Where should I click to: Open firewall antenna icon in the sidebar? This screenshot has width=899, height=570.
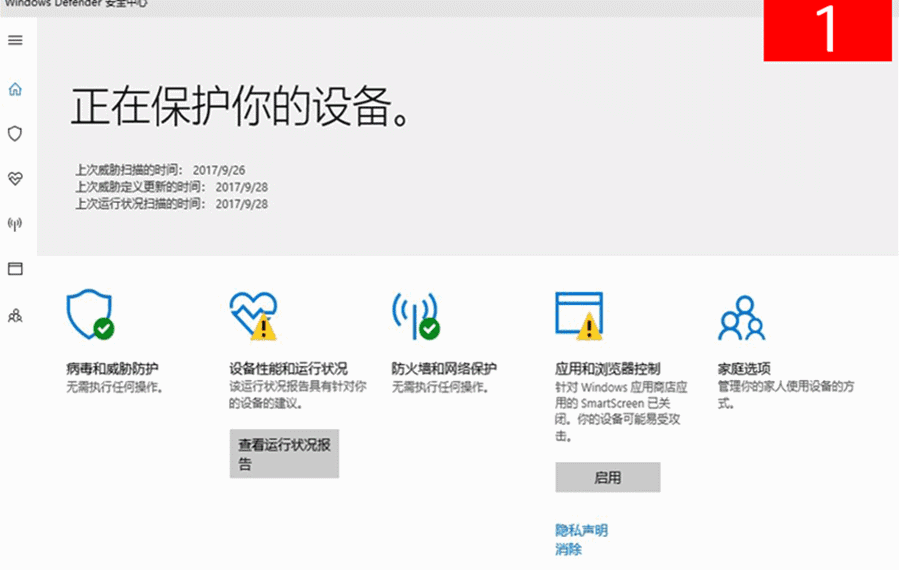tap(15, 224)
